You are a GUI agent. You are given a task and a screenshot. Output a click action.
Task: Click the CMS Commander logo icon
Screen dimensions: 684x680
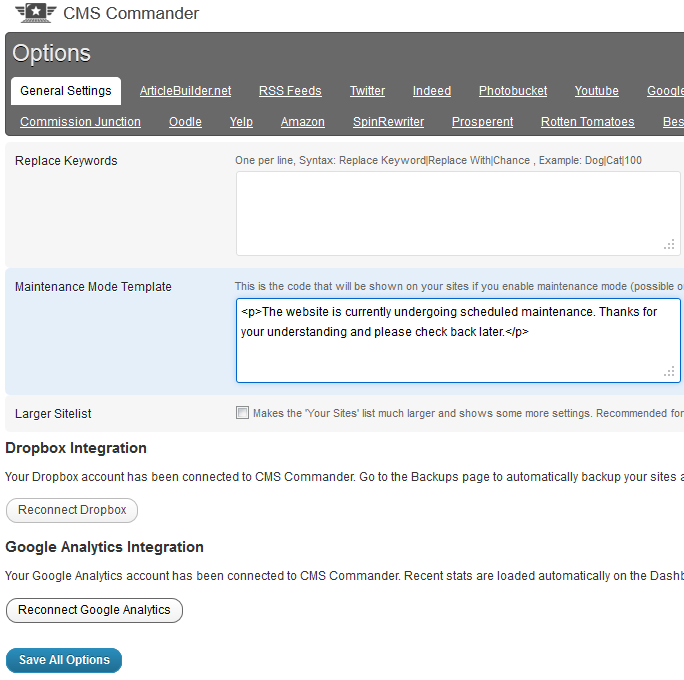click(x=36, y=13)
